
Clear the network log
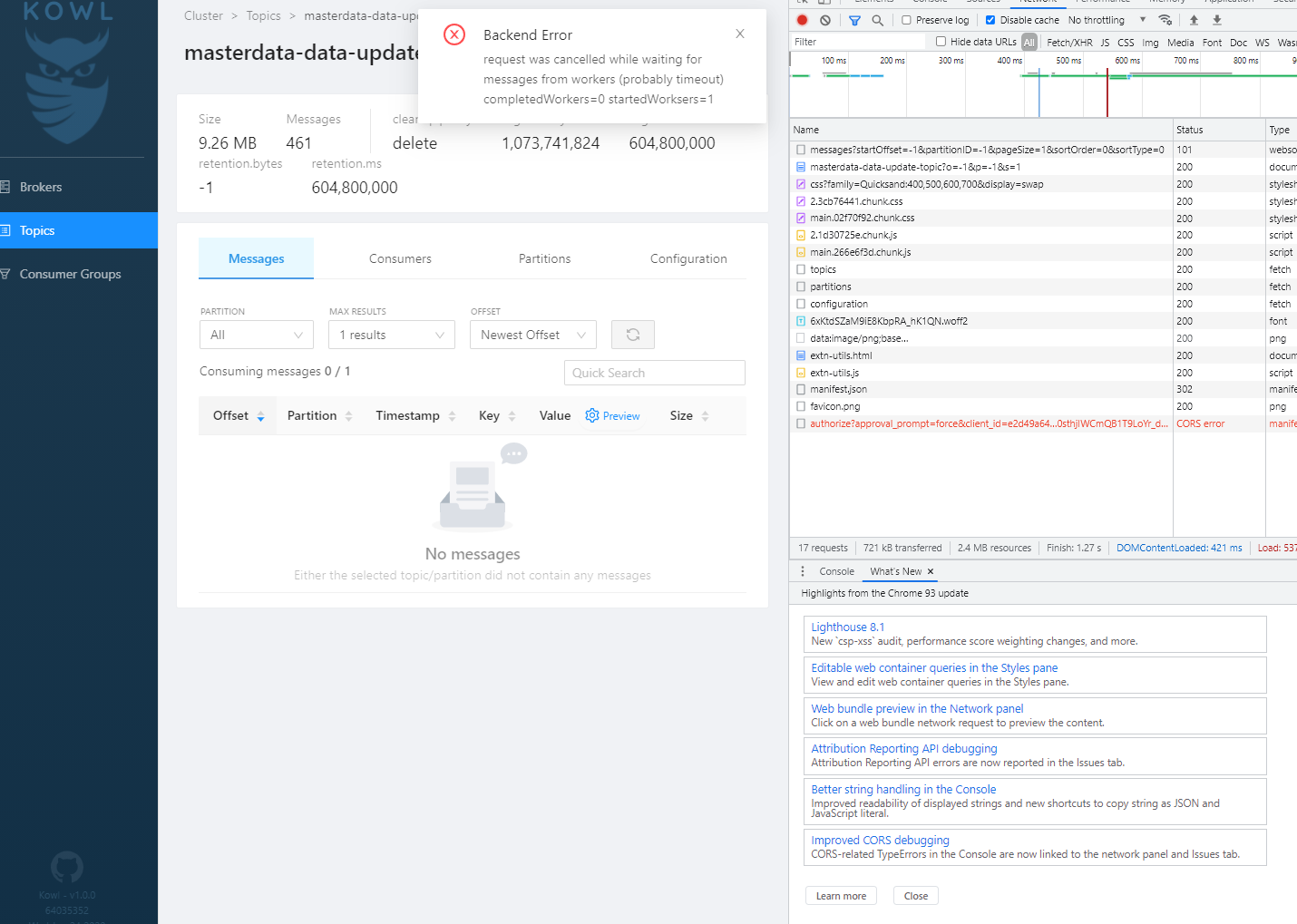(x=825, y=20)
